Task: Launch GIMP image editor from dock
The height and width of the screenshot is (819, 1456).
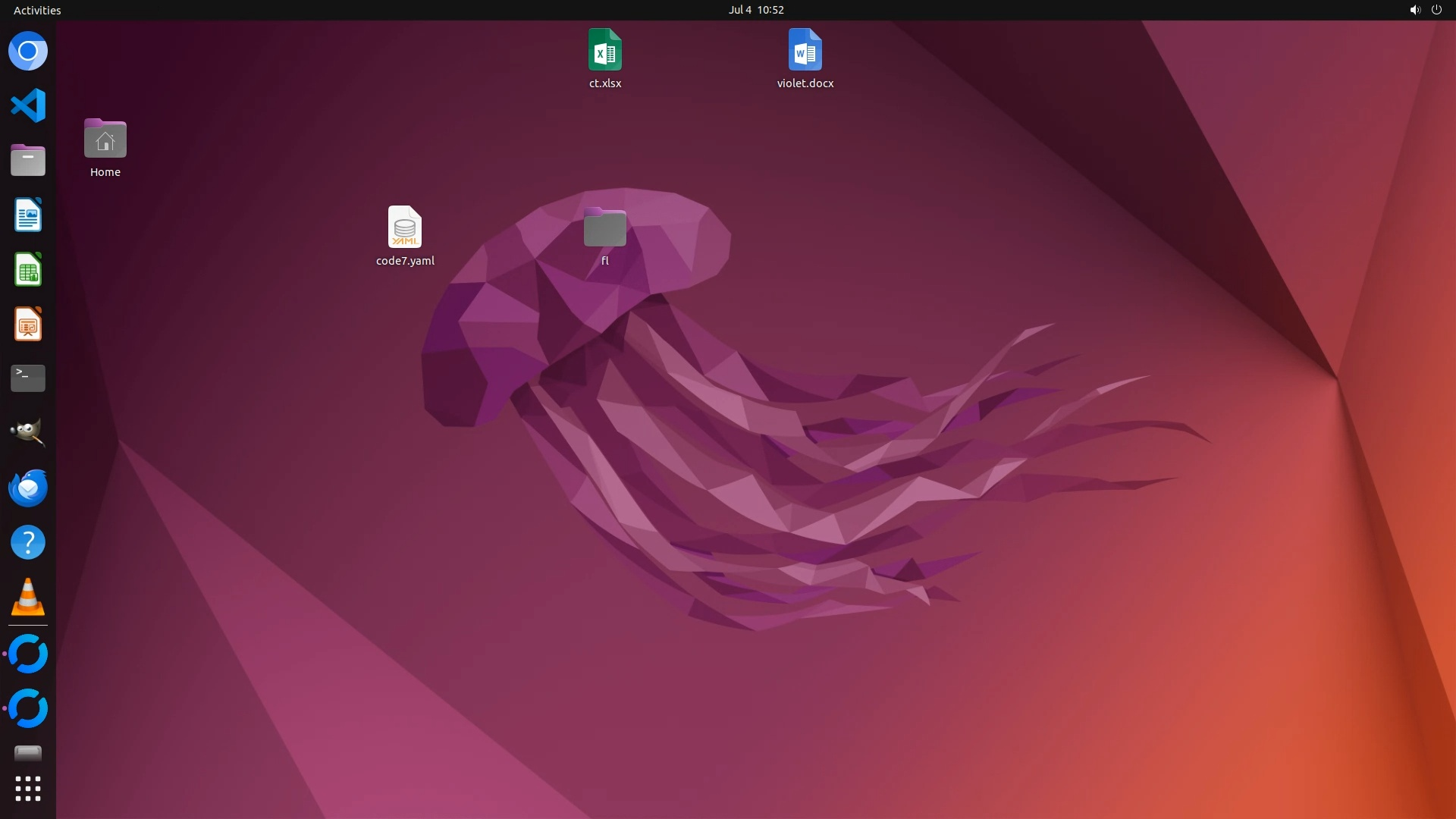Action: [28, 432]
